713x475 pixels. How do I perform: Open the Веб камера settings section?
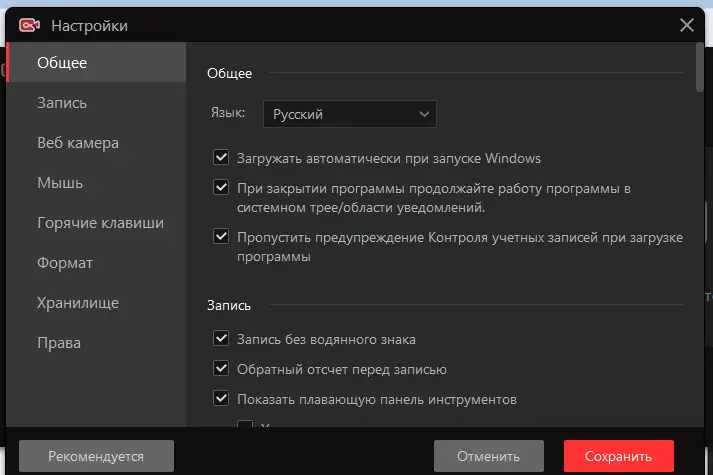(78, 143)
